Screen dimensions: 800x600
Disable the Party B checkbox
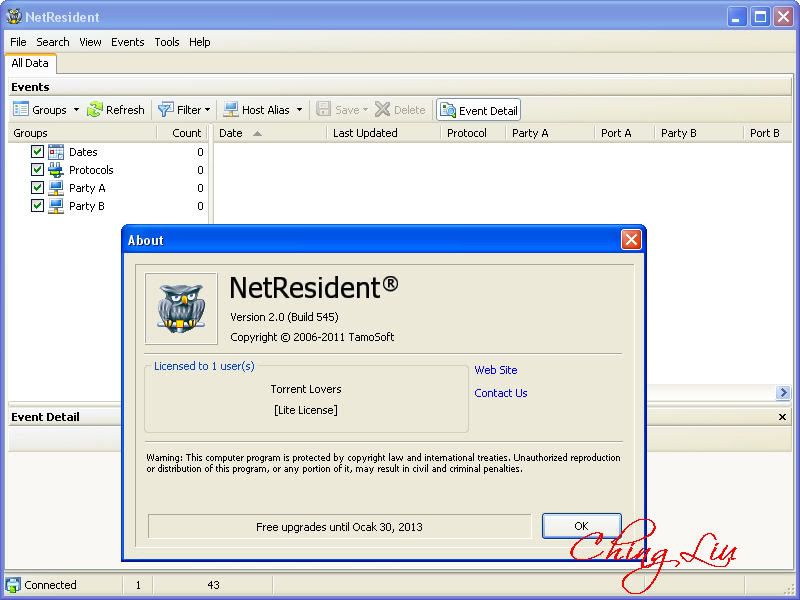pos(38,206)
